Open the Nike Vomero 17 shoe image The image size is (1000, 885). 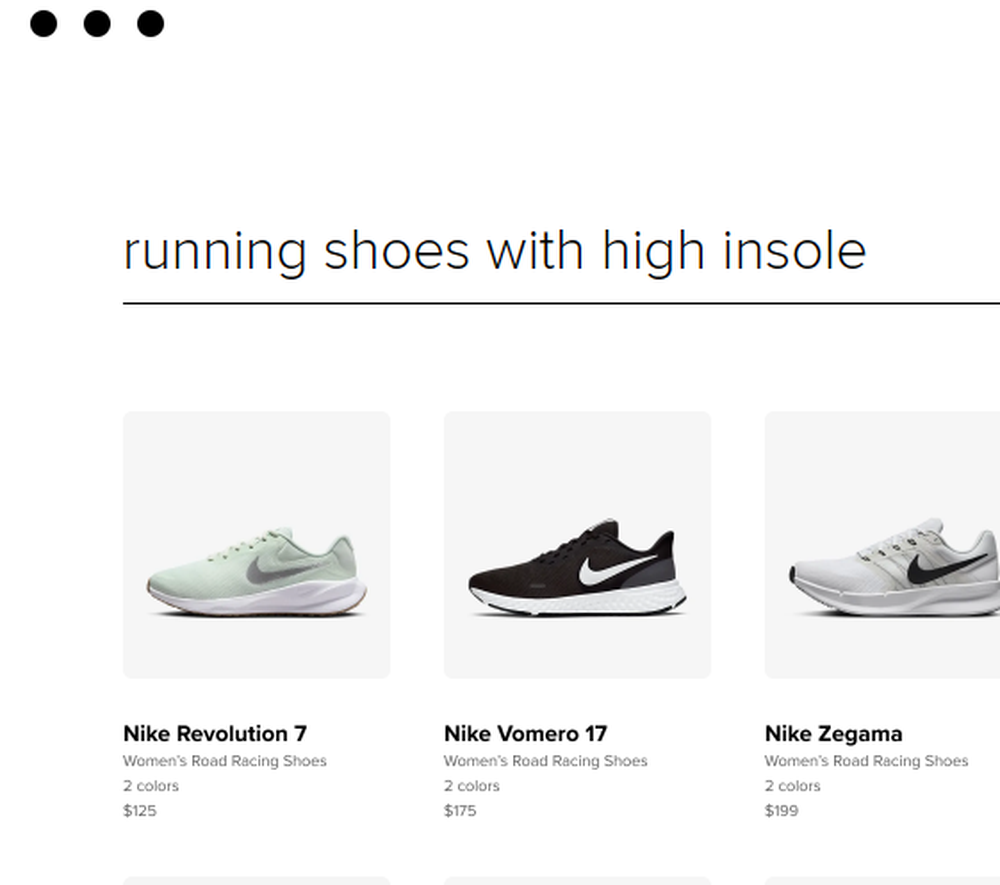[x=577, y=545]
